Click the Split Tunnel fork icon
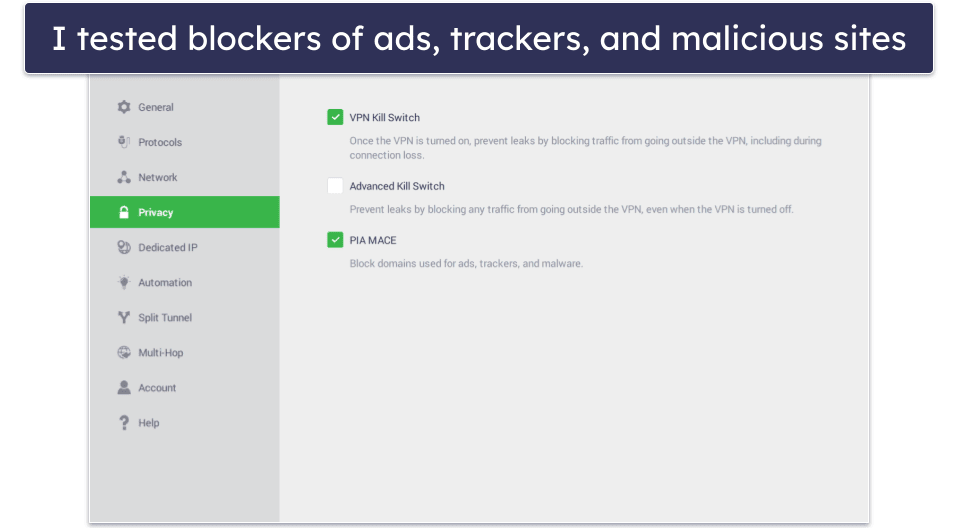Image resolution: width=957 pixels, height=528 pixels. (x=124, y=317)
